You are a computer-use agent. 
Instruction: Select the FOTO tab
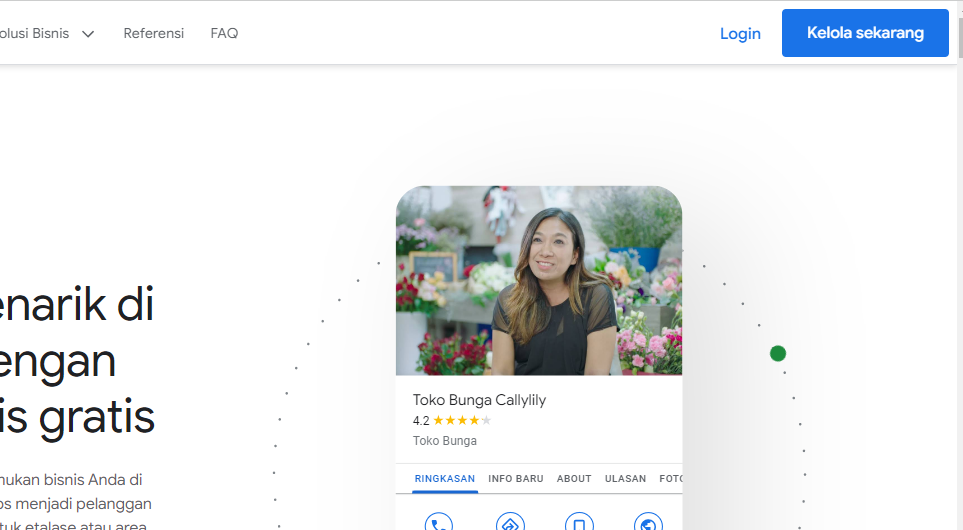tap(671, 478)
